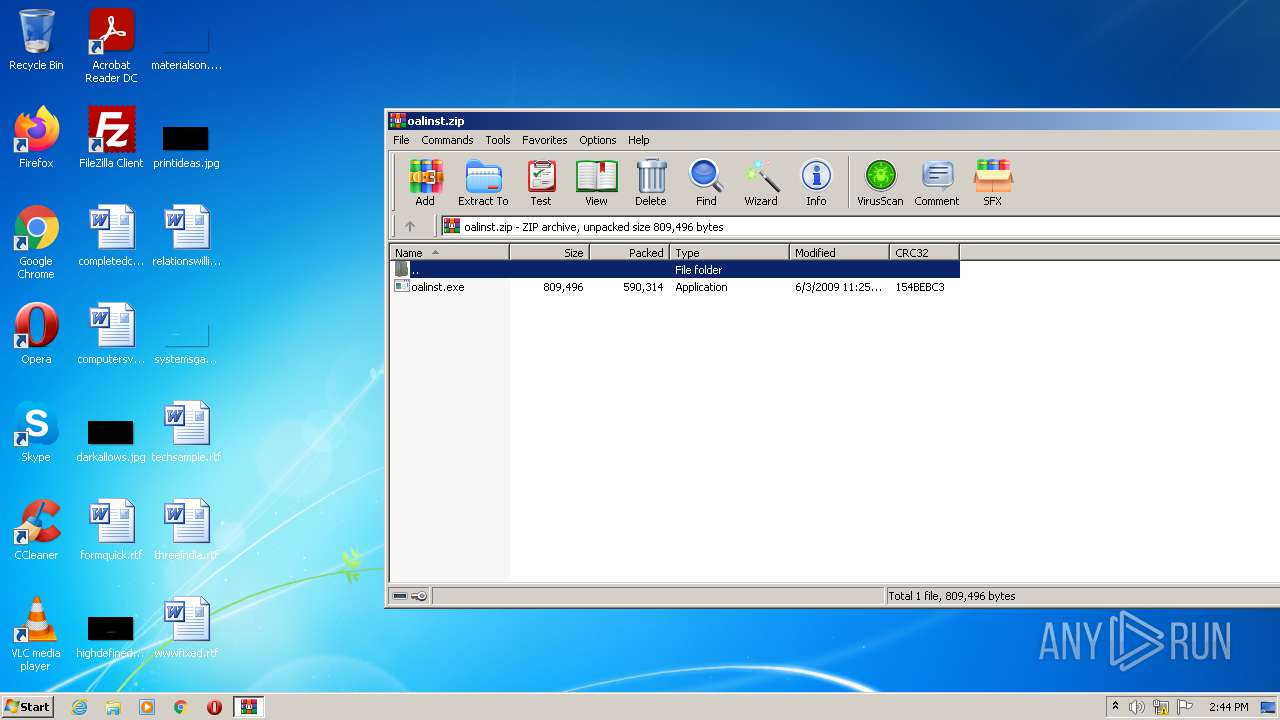
Task: Go up one folder level arrow
Action: (x=410, y=227)
